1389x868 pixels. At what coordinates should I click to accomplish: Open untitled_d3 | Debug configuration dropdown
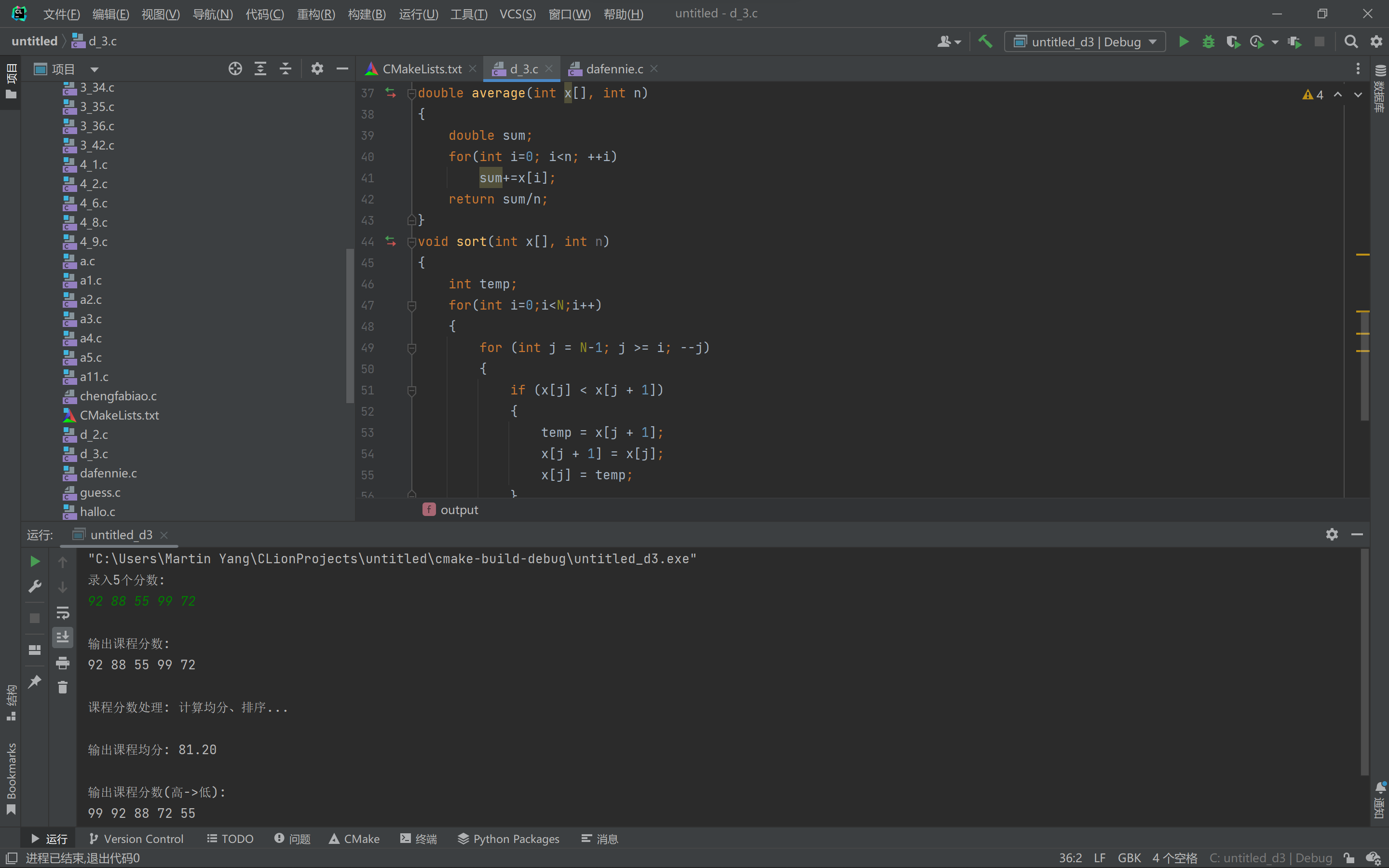[x=1084, y=41]
